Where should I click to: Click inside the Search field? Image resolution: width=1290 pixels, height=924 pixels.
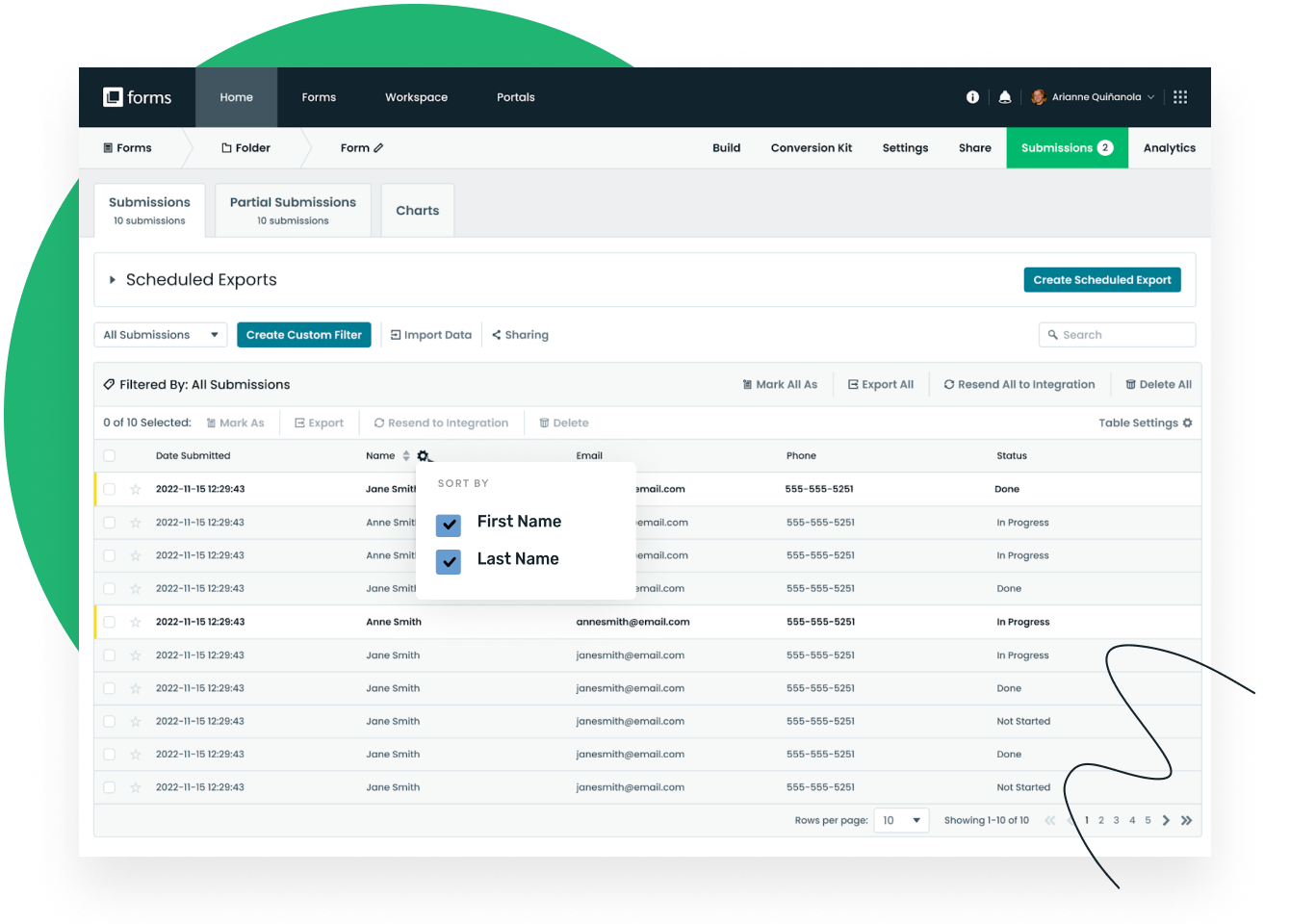(x=1117, y=334)
